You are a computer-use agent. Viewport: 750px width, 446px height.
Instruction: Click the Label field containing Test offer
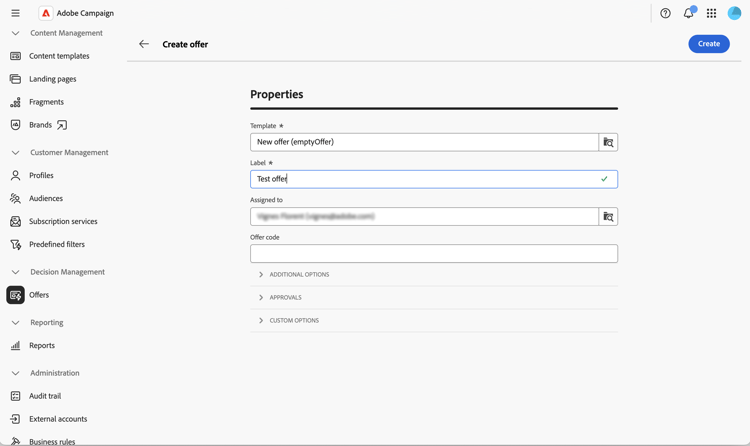(434, 179)
